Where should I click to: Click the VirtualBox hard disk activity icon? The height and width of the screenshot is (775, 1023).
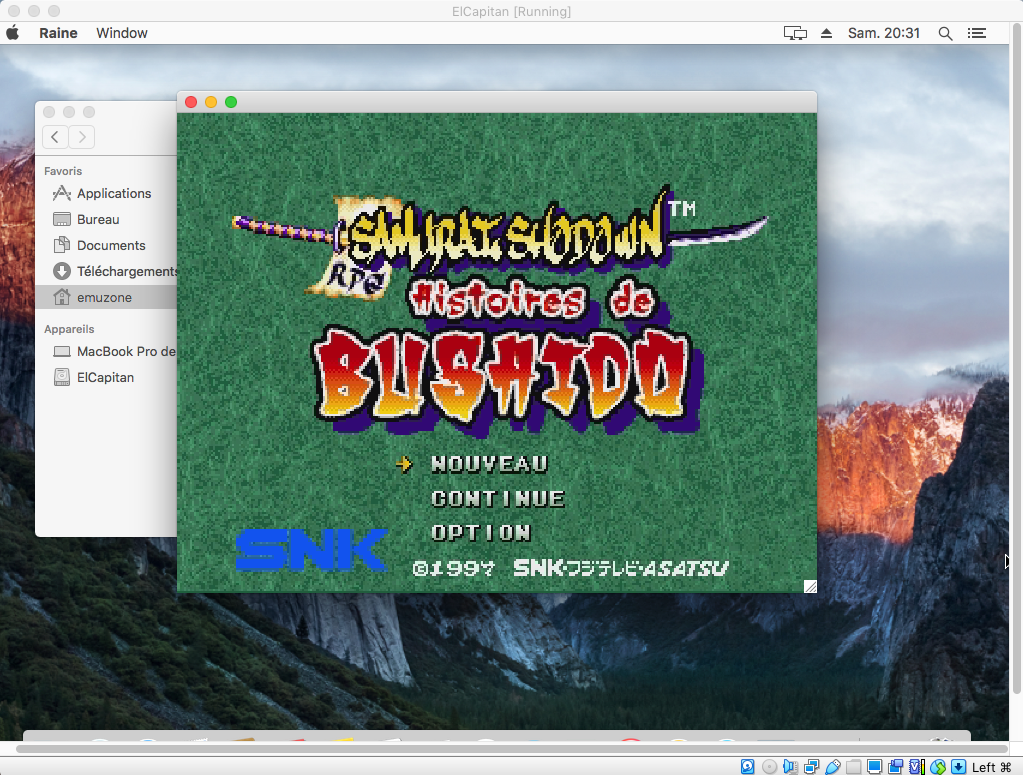pos(748,767)
